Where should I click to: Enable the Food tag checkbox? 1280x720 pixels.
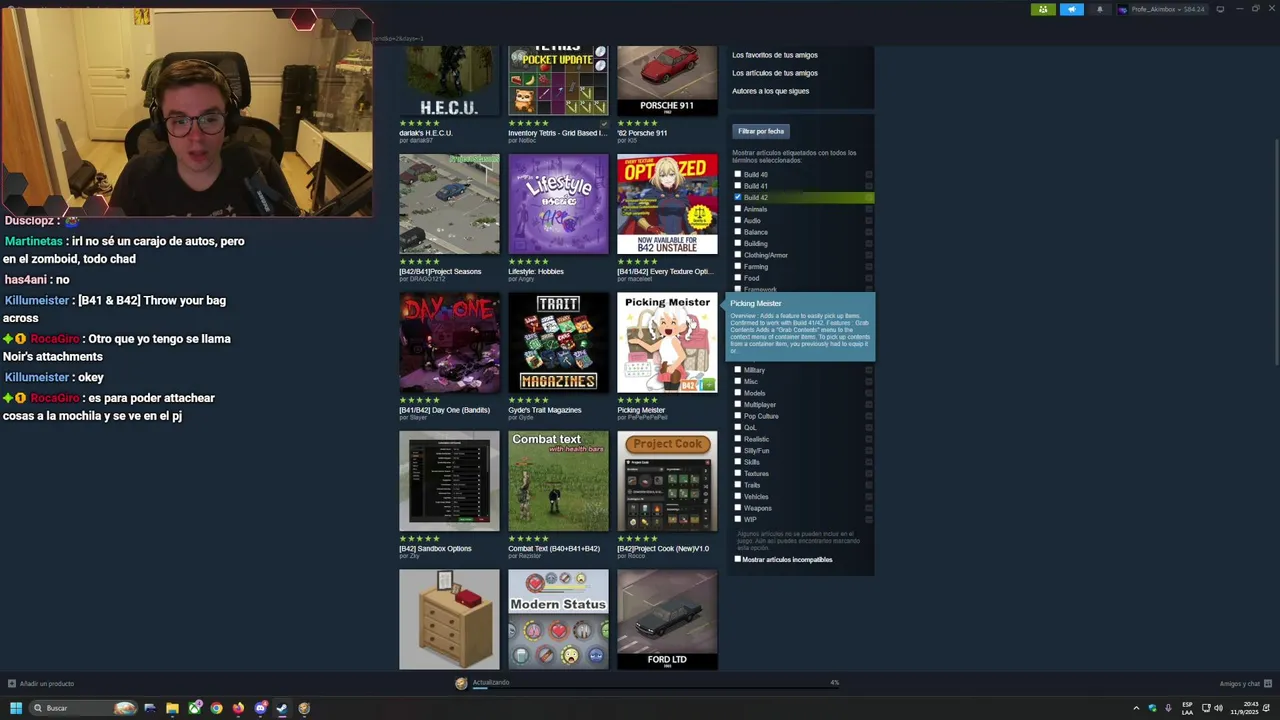click(738, 278)
